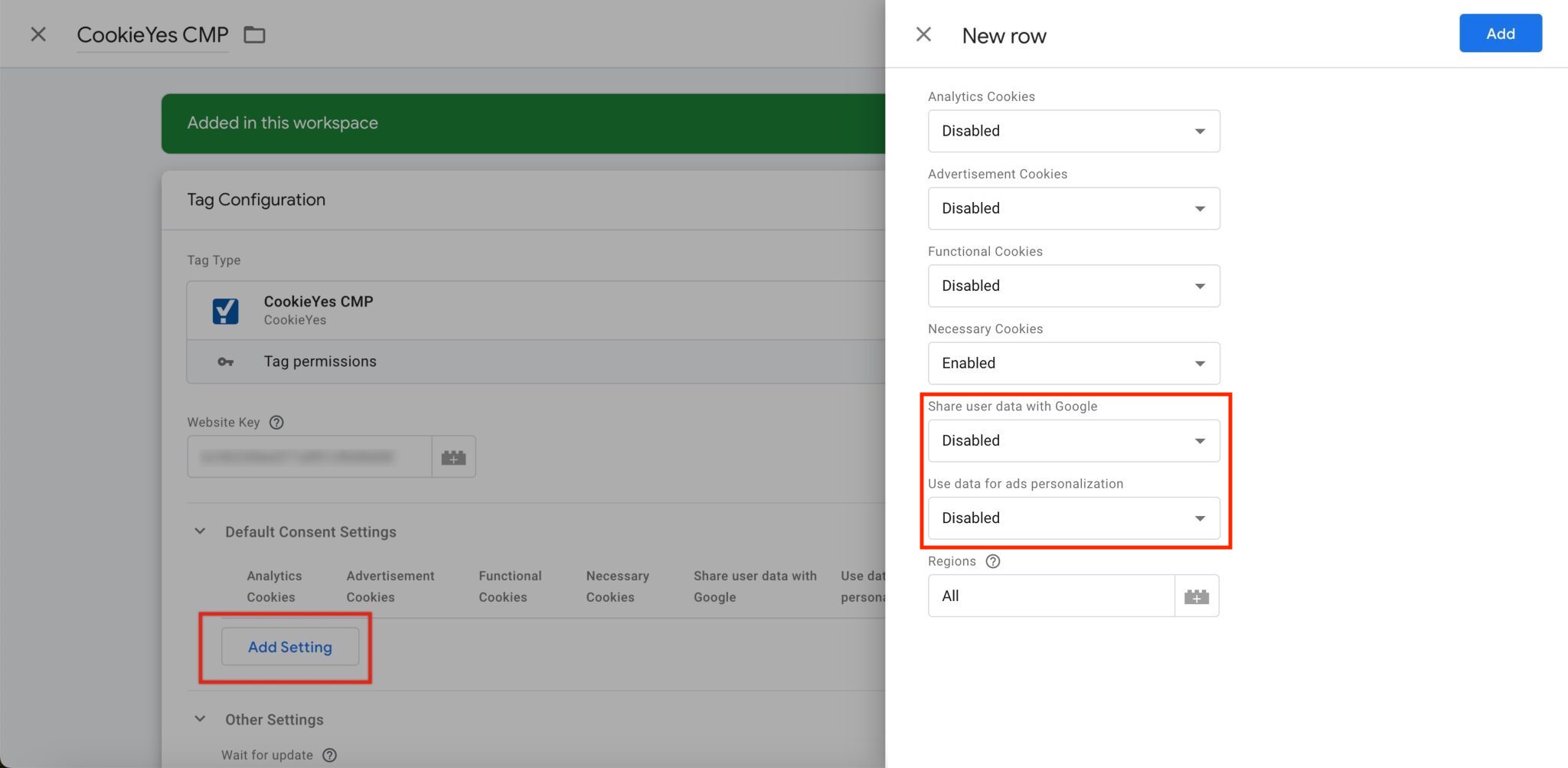Open Share user data with Google dropdown

click(x=1073, y=440)
